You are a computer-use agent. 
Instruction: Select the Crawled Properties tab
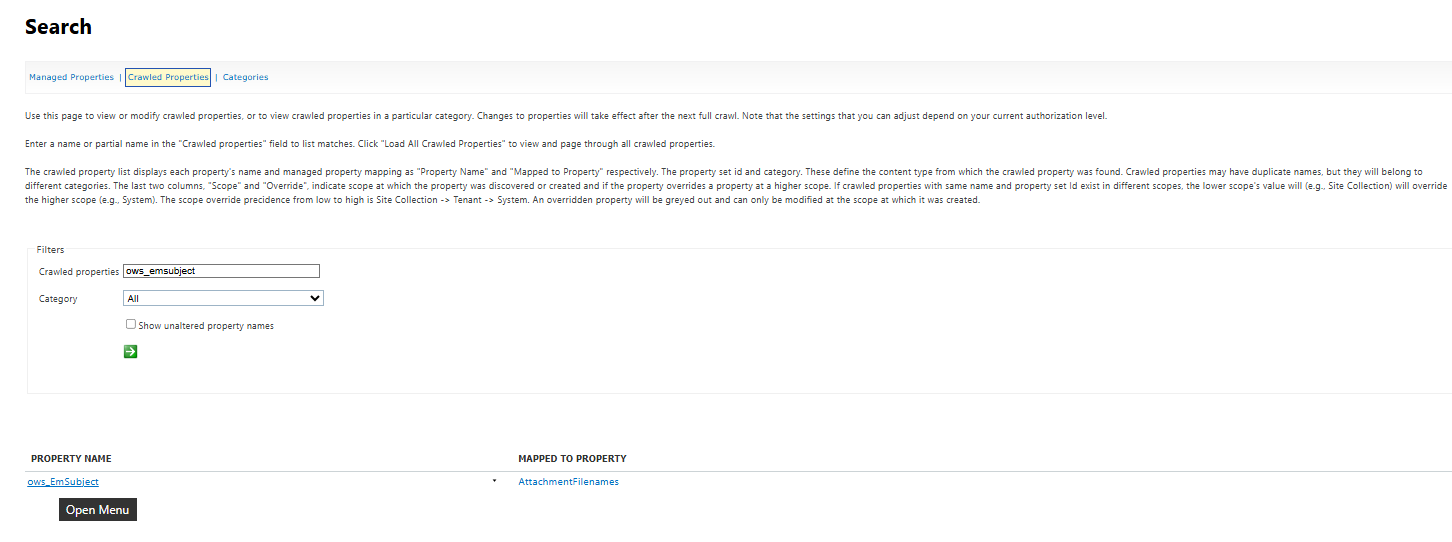pyautogui.click(x=168, y=77)
